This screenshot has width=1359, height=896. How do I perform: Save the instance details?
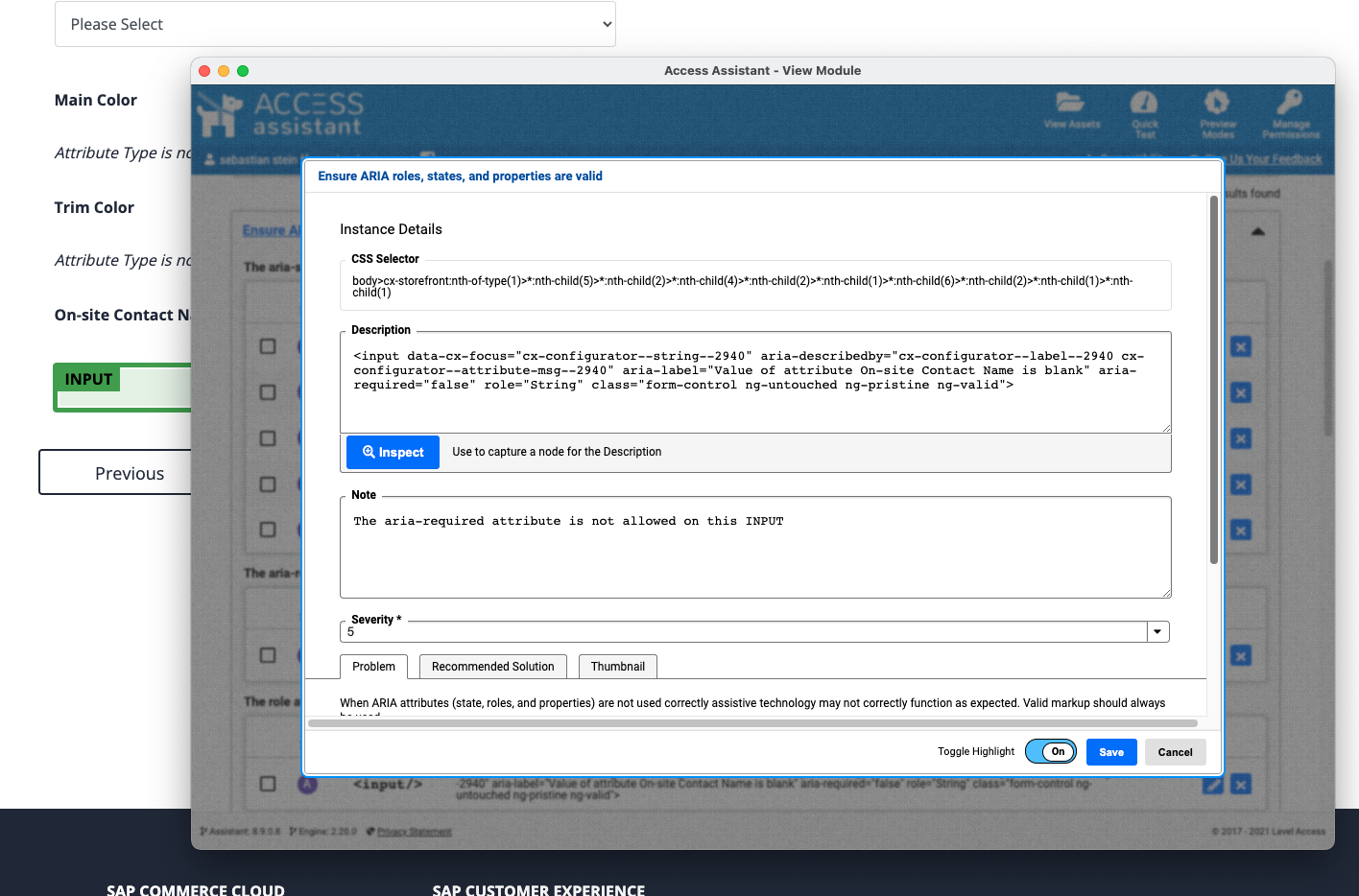(x=1110, y=751)
